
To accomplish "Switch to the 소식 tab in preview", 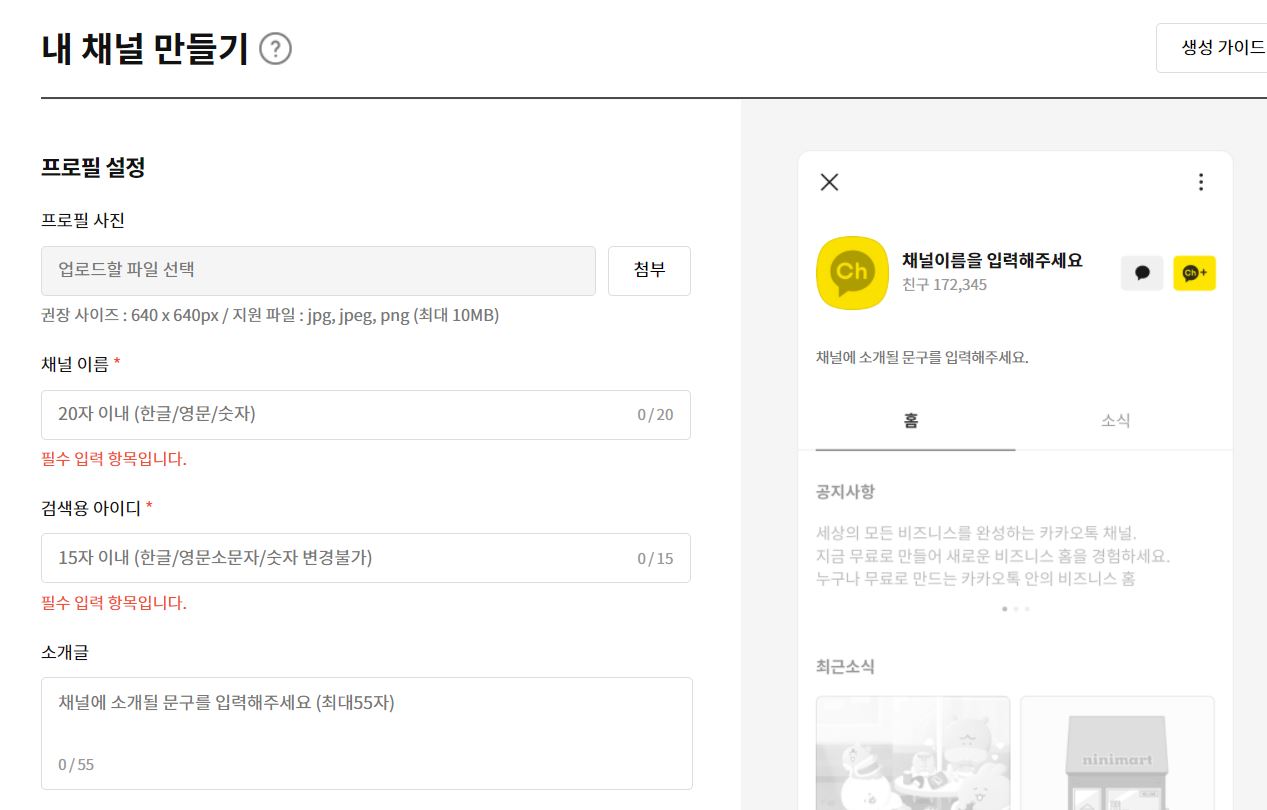I will (1116, 421).
